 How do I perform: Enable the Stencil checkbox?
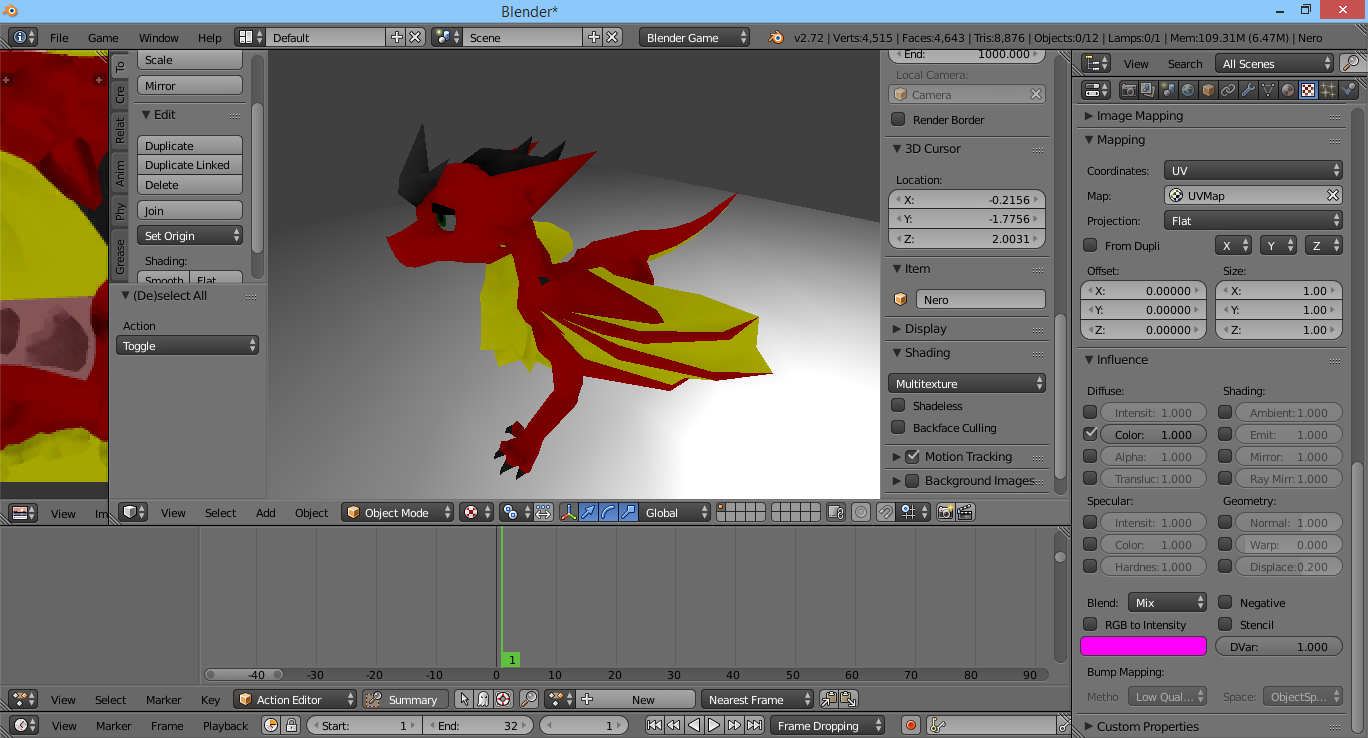[1225, 624]
